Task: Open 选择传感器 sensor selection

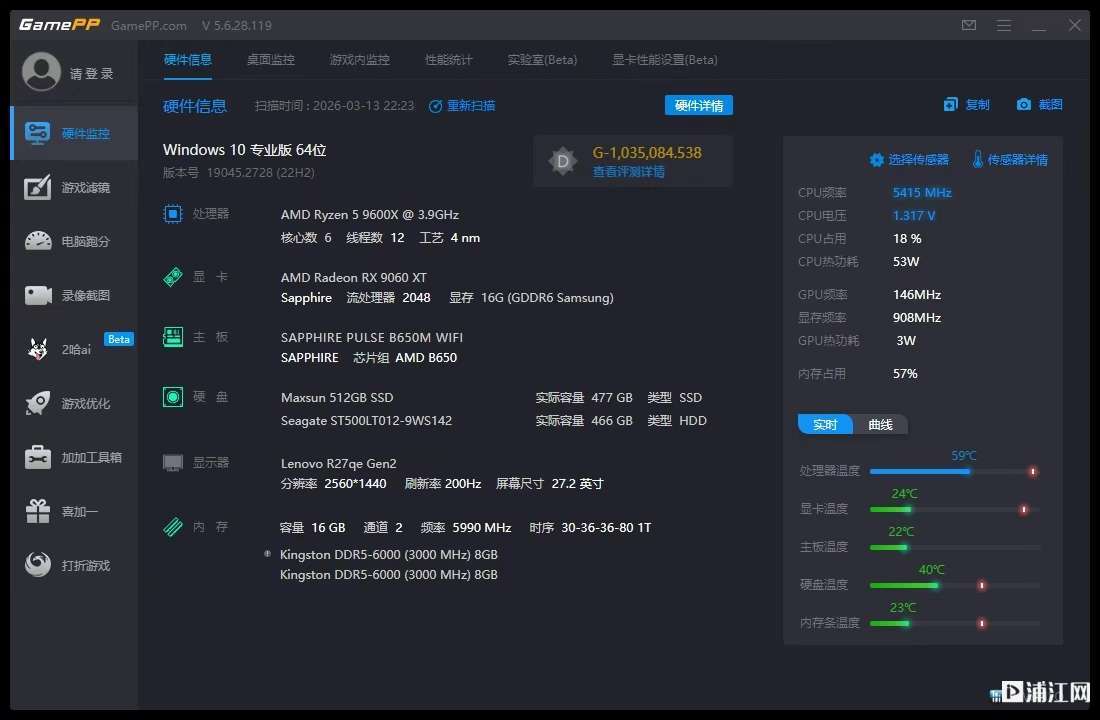Action: [x=909, y=160]
